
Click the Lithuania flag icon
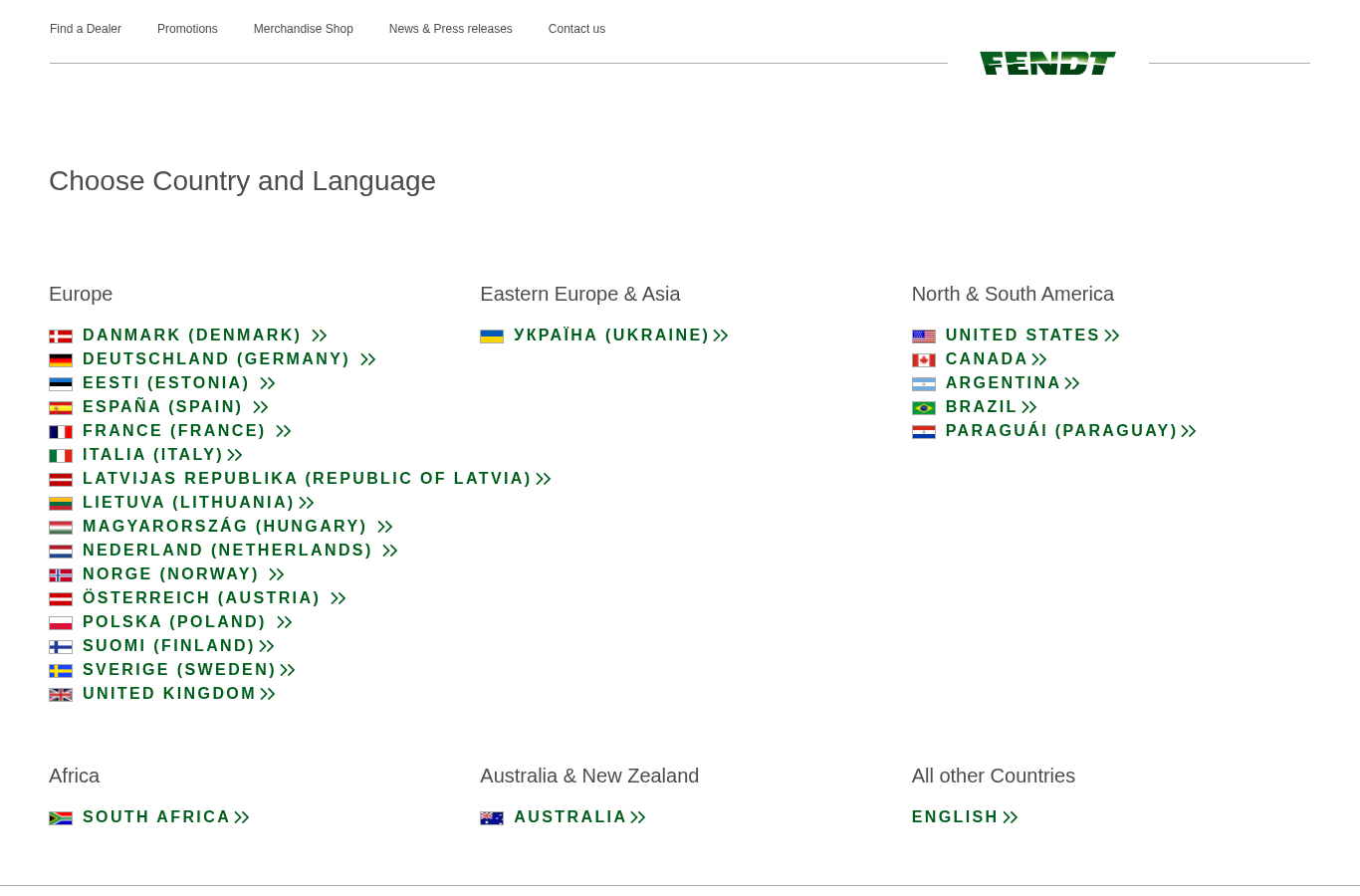pos(61,504)
